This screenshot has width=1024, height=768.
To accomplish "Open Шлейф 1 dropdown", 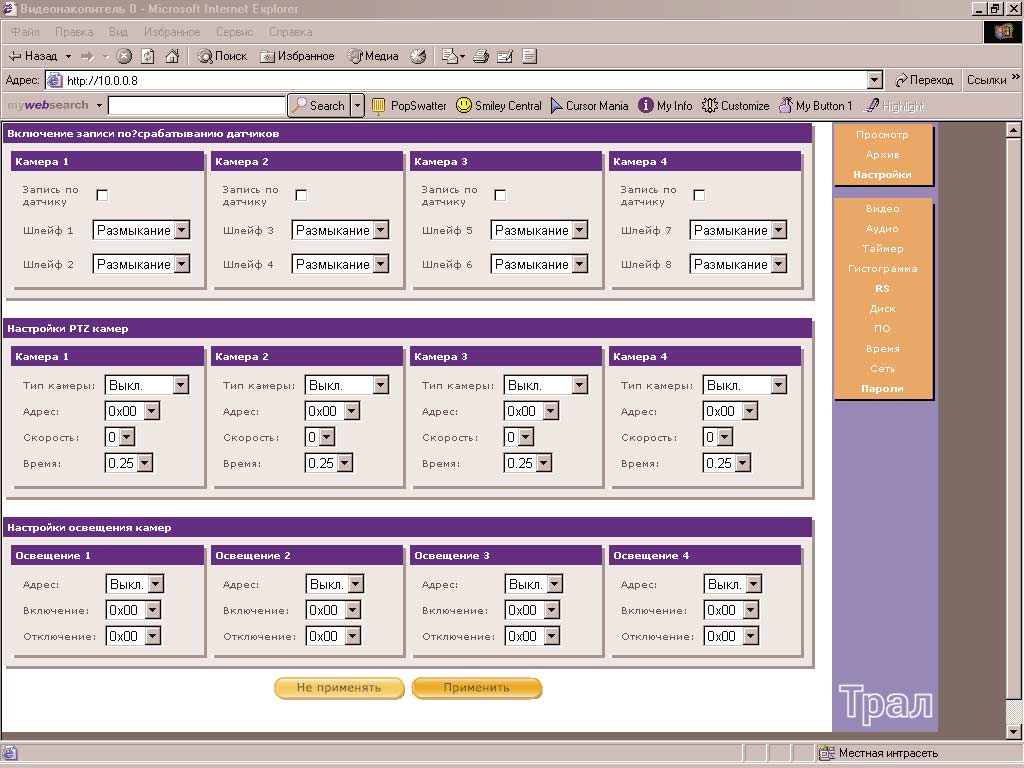I will (x=181, y=231).
